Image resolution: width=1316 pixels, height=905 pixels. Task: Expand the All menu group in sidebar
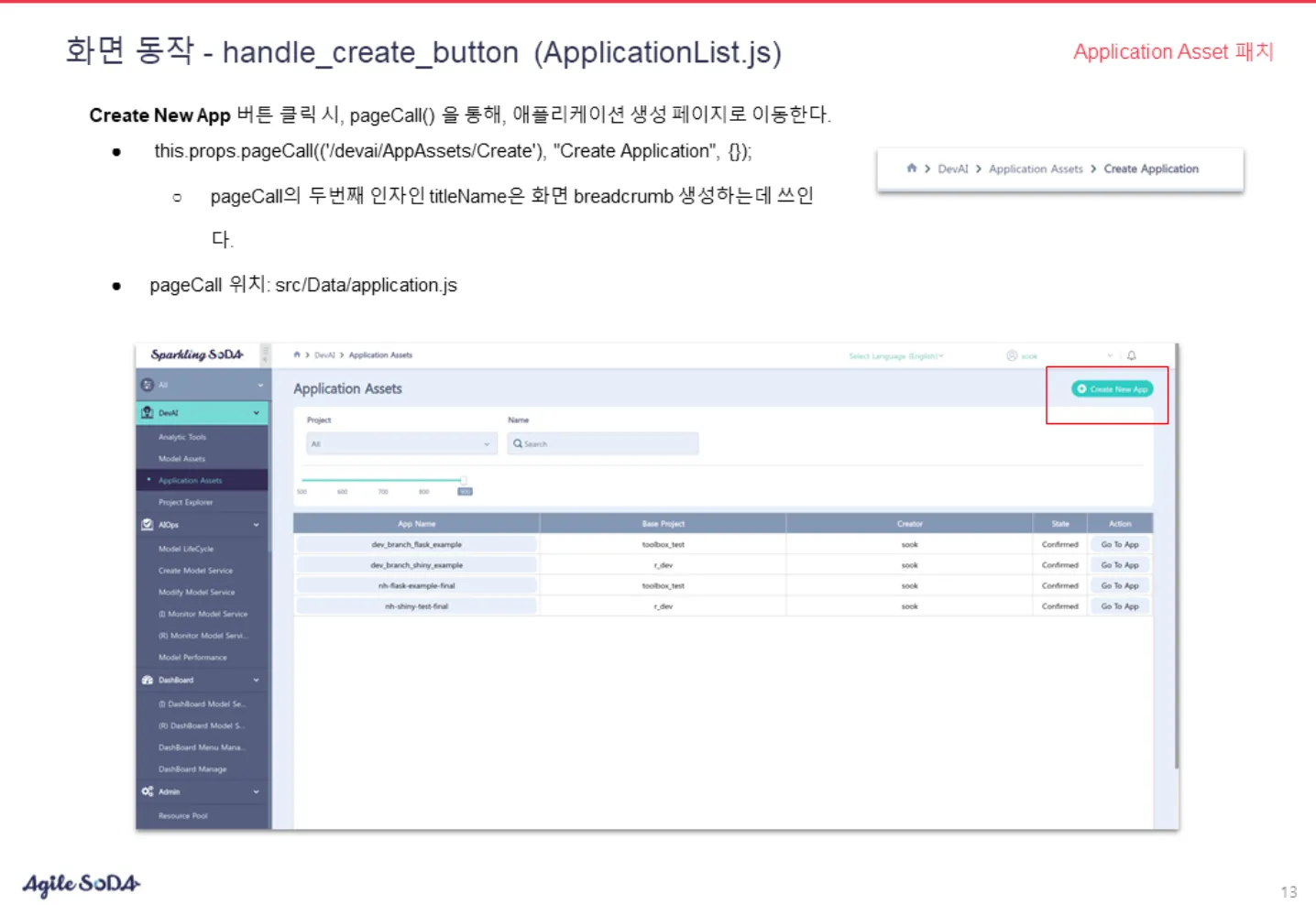203,385
